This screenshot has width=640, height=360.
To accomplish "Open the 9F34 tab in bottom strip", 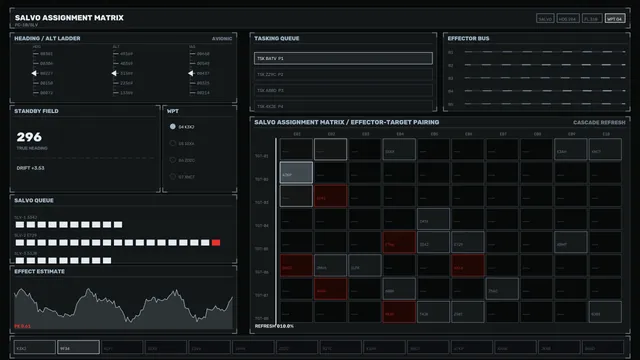I will point(78,347).
